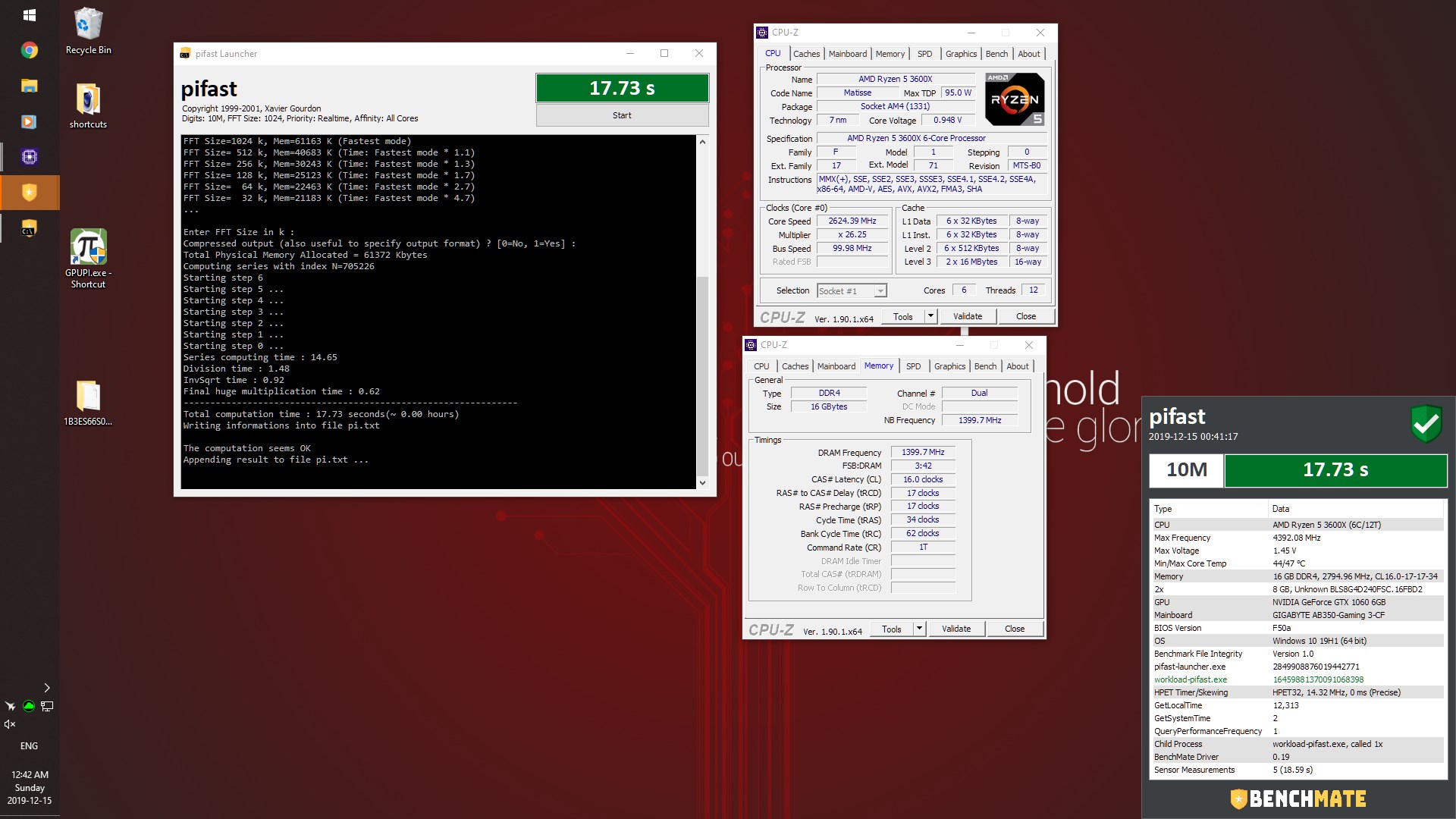Click Validate in the upper CPU-Z

pos(967,316)
